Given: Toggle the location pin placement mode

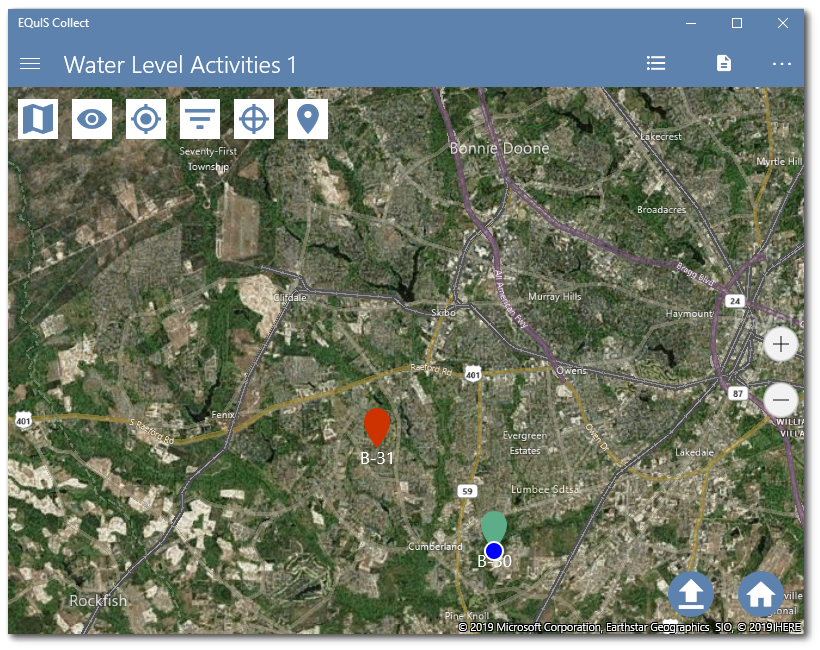Looking at the screenshot, I should [x=306, y=118].
